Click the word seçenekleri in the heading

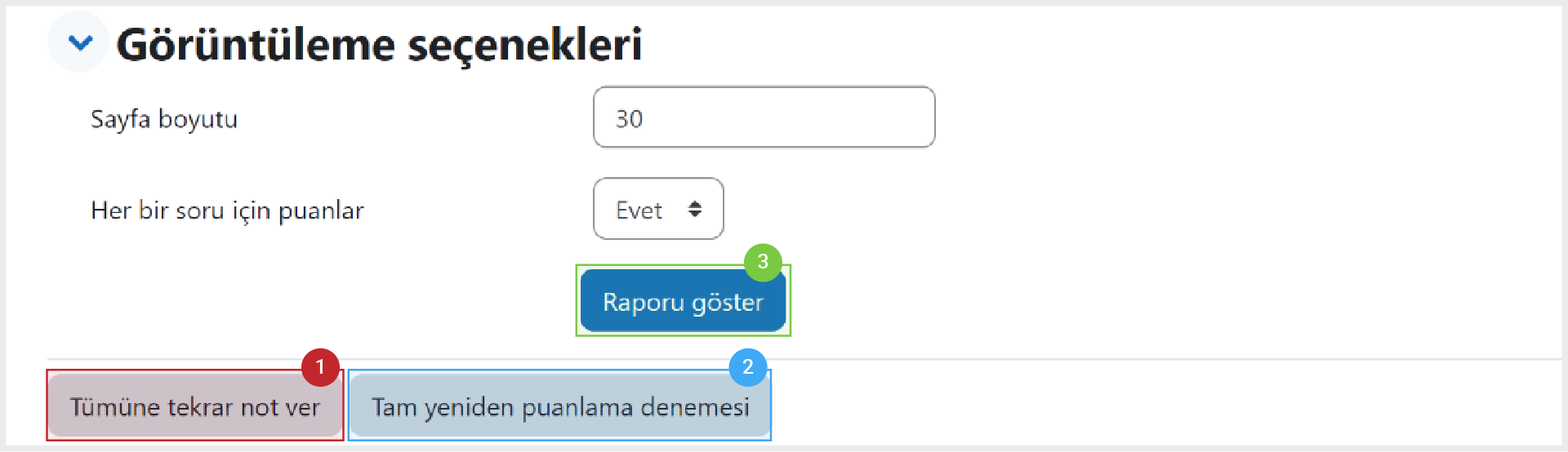525,45
